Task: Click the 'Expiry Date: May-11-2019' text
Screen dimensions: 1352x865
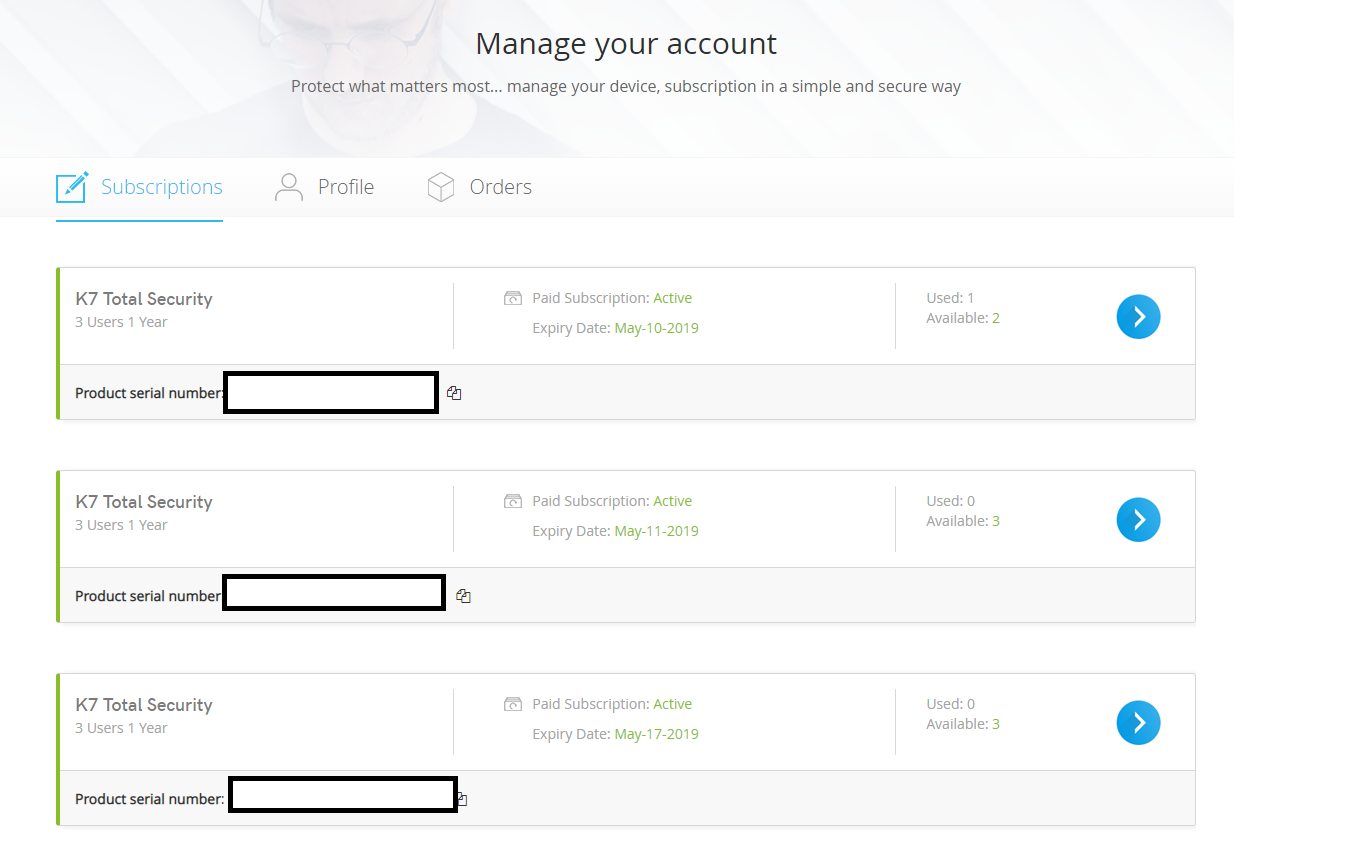Action: click(615, 531)
